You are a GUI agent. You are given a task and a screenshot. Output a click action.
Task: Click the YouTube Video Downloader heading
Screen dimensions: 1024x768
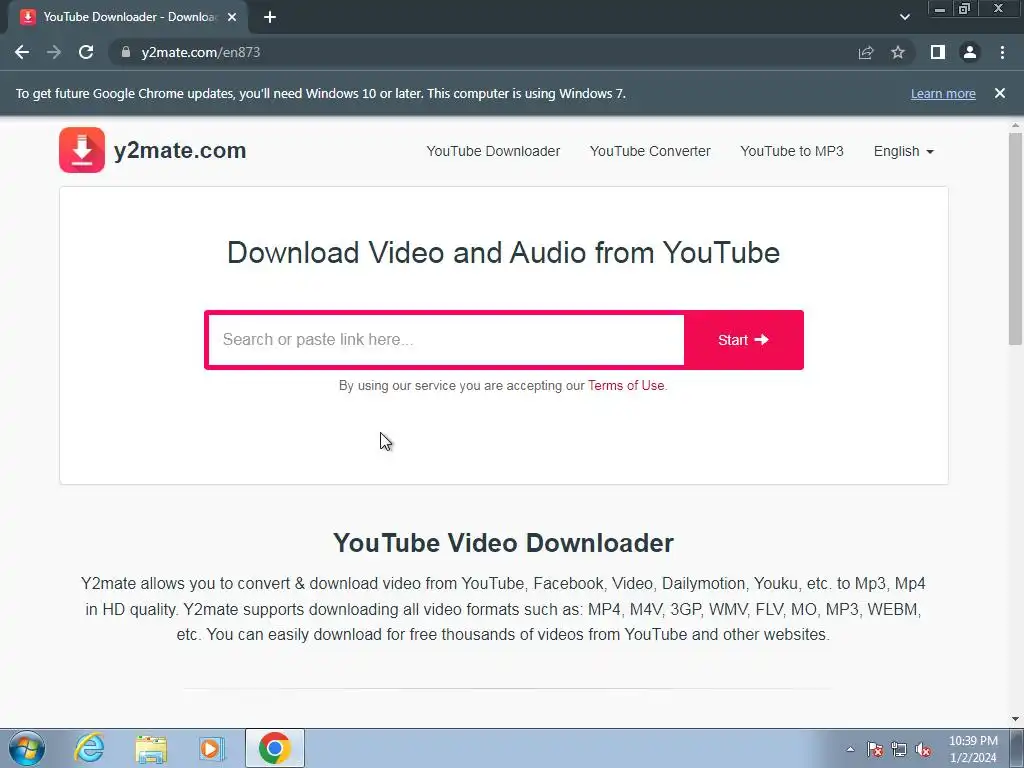point(503,543)
